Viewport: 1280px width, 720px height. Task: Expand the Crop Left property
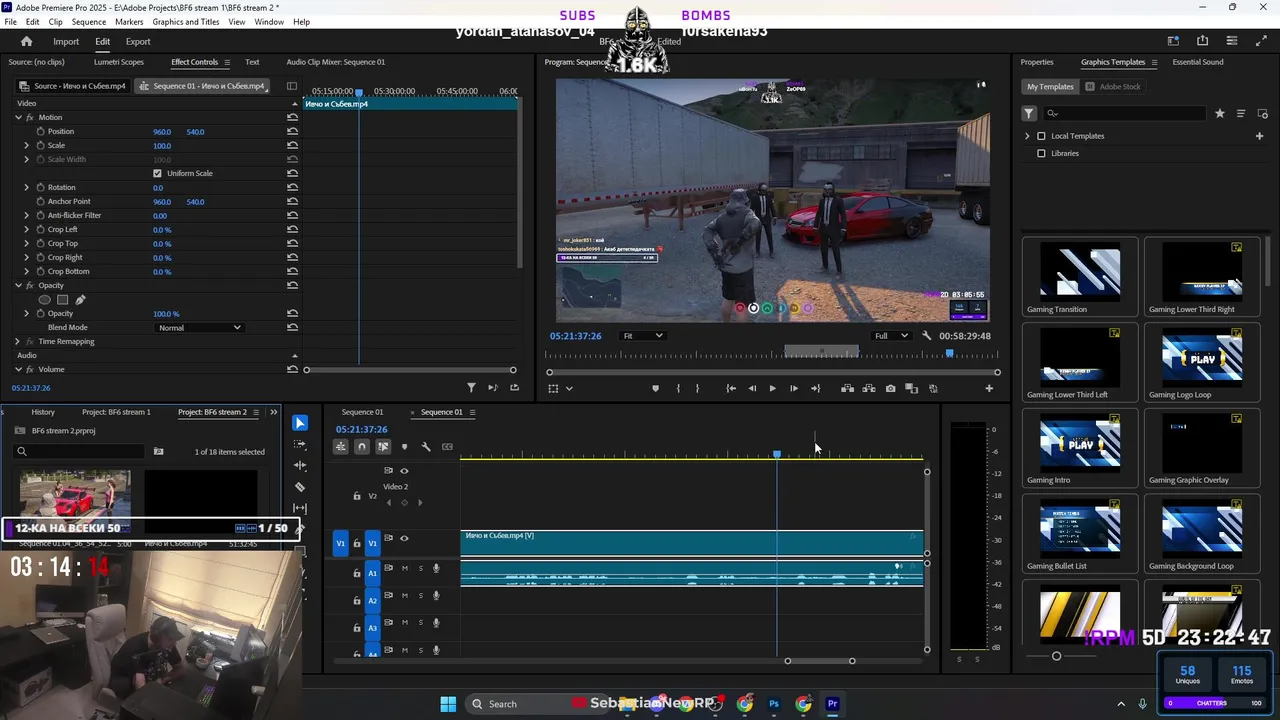(27, 229)
